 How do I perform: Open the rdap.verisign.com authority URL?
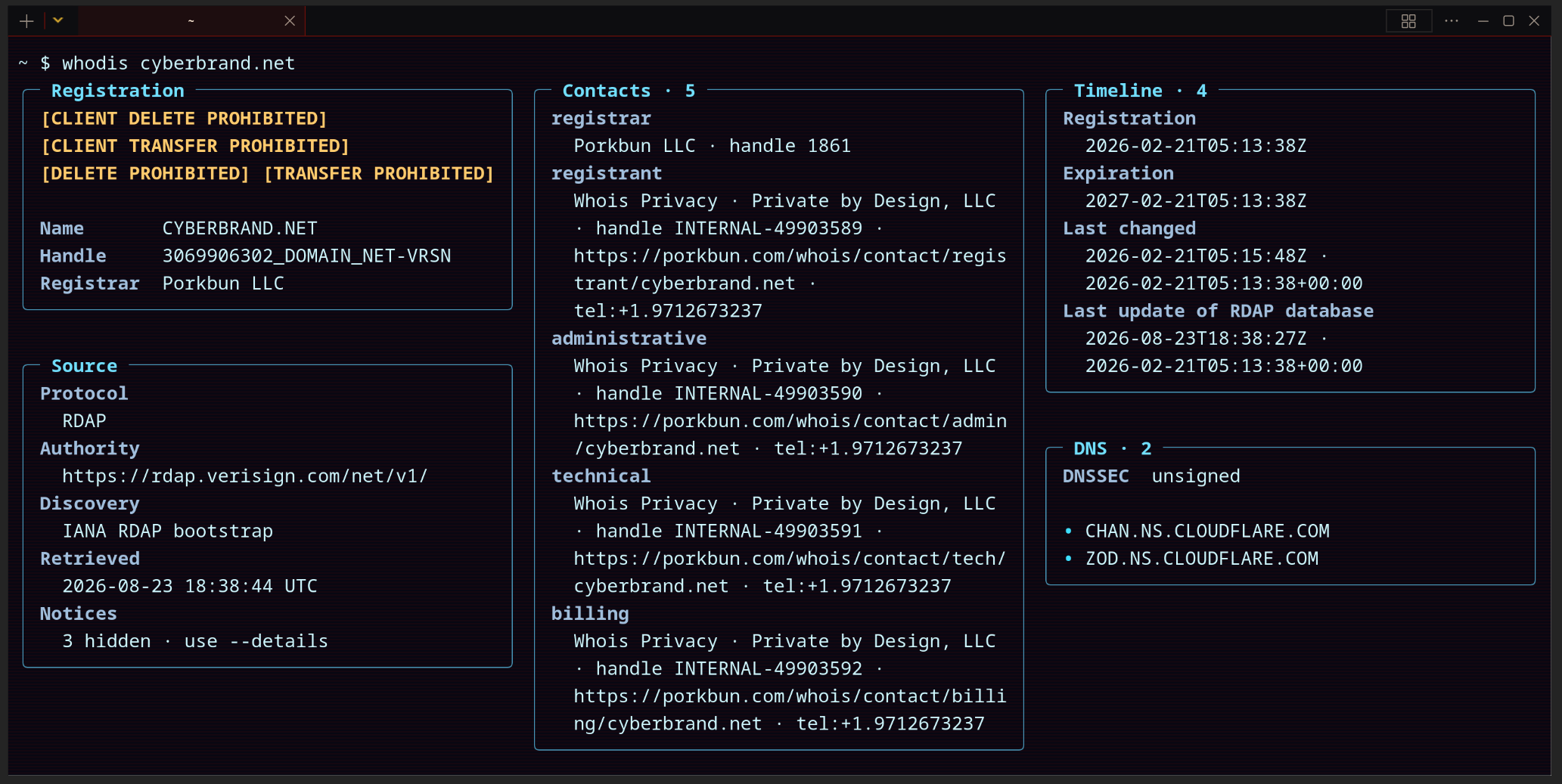point(245,476)
